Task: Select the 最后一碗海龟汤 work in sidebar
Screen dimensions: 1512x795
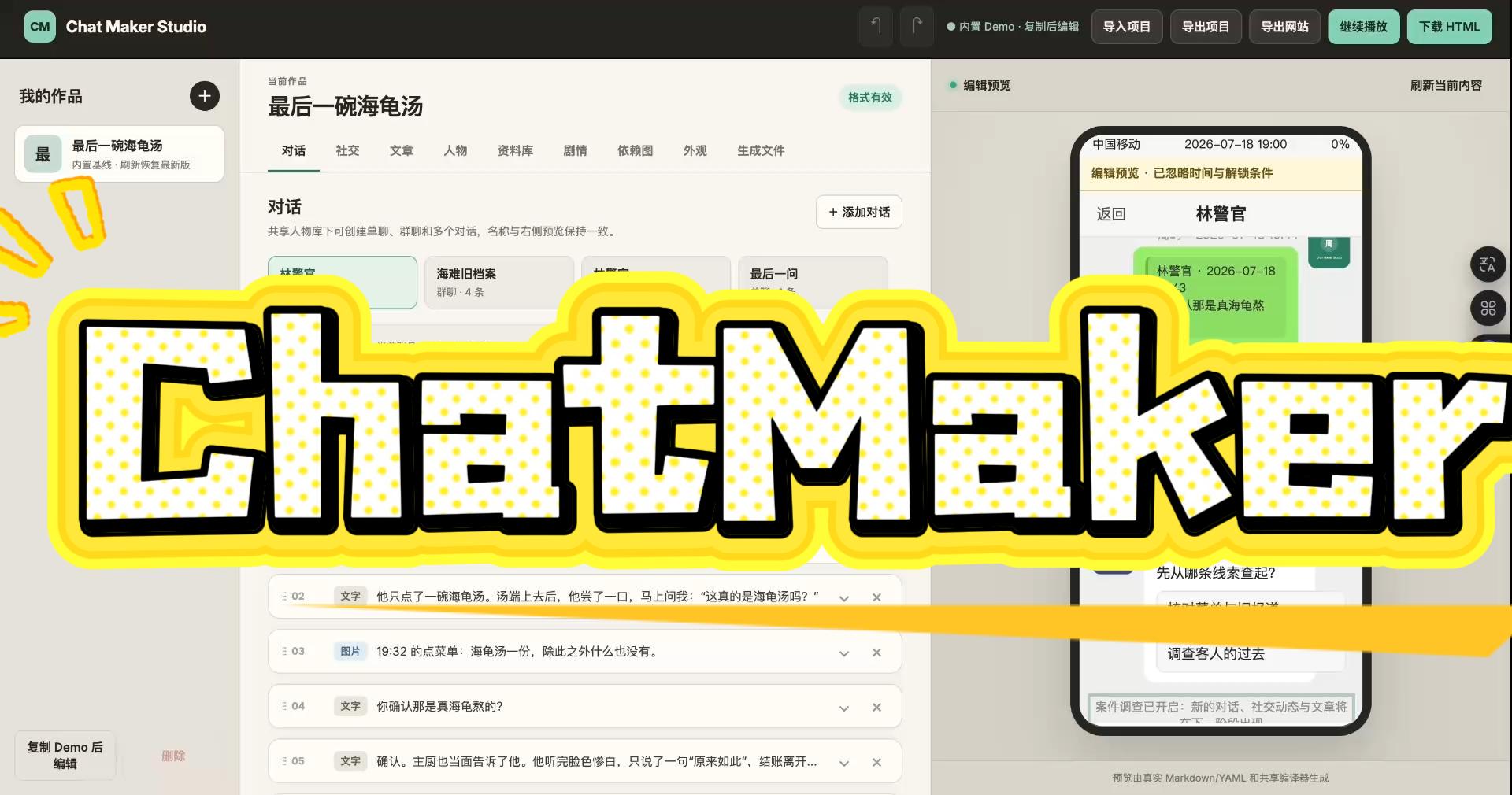Action: [120, 154]
